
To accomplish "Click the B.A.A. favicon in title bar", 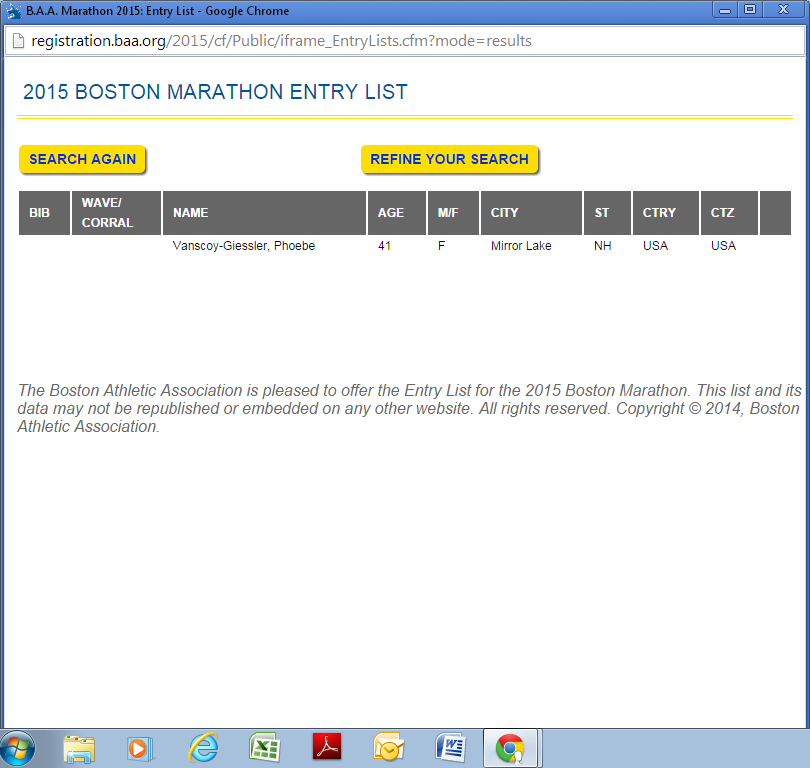I will tap(13, 11).
